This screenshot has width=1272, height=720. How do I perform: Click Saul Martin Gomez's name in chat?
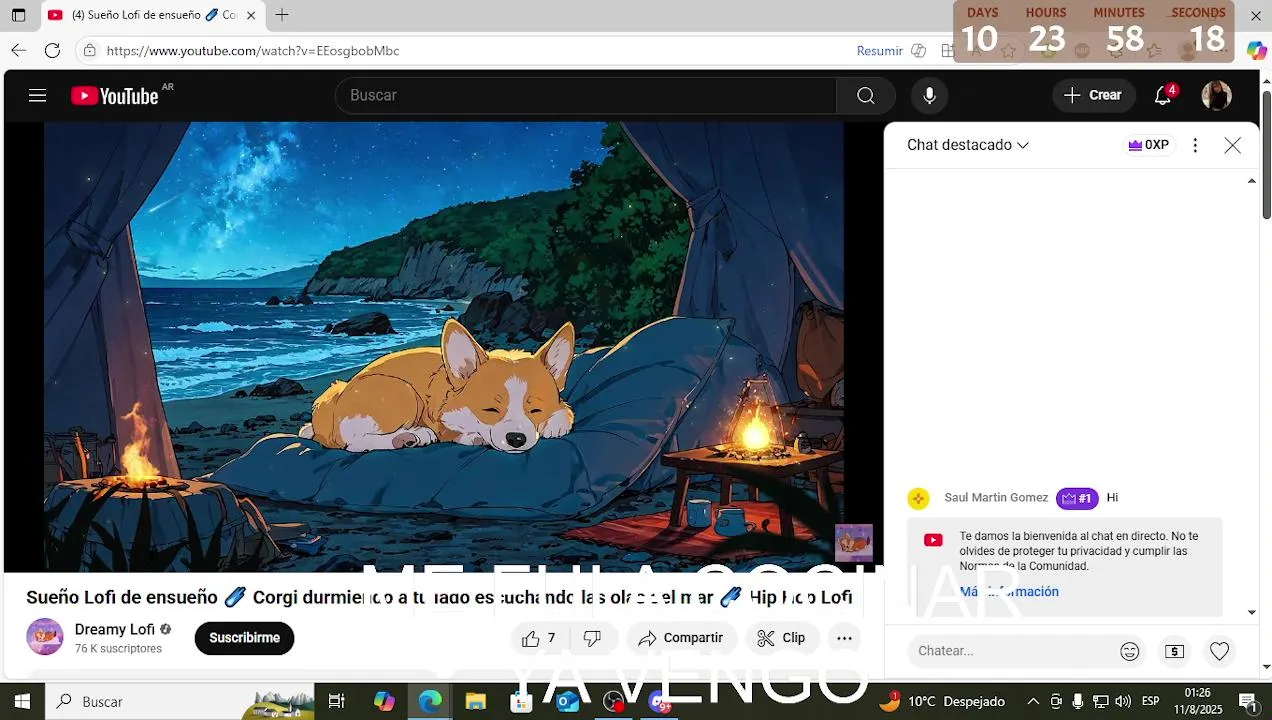click(996, 498)
